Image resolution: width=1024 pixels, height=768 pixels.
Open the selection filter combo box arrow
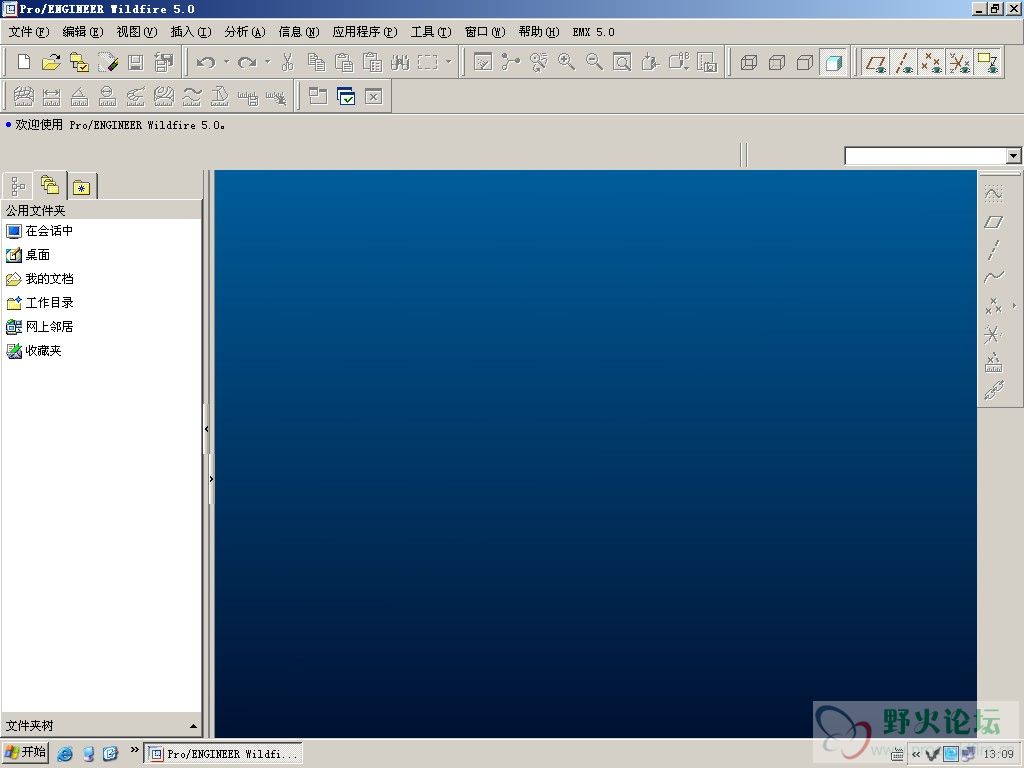coord(1014,155)
